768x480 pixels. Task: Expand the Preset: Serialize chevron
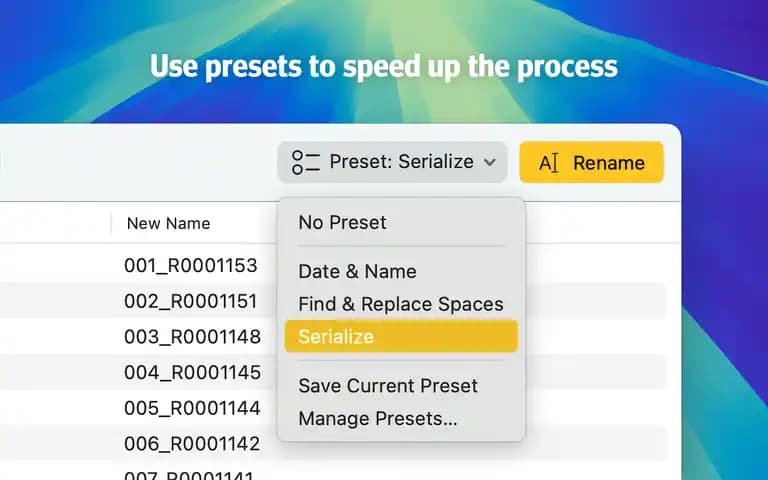click(x=490, y=162)
